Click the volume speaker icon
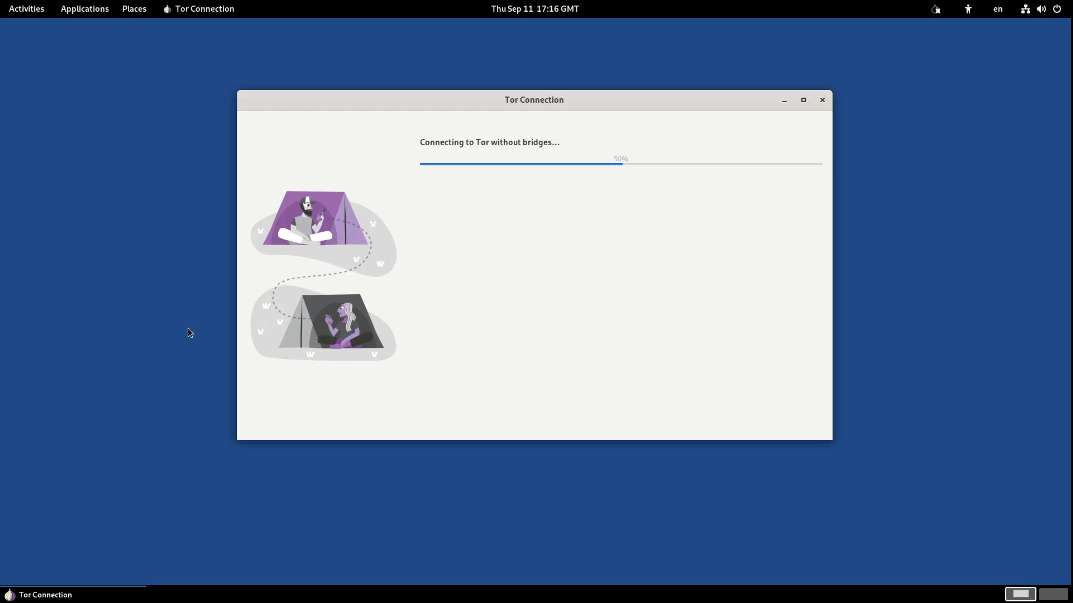Viewport: 1073px width, 603px height. pos(1041,9)
